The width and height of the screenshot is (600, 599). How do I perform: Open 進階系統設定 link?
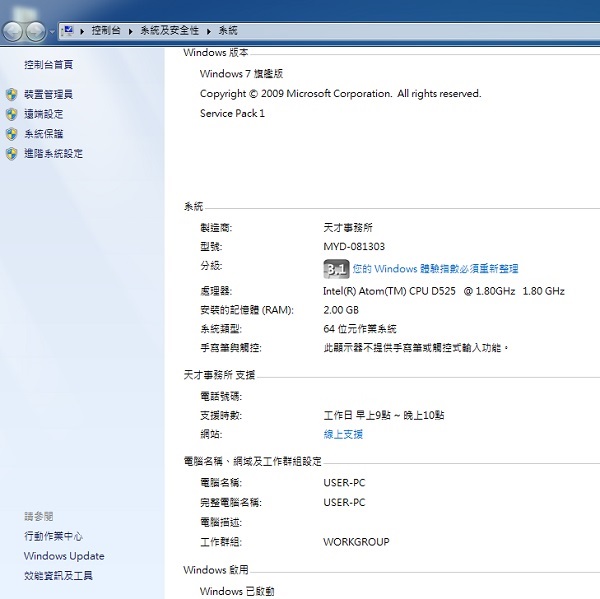tap(54, 154)
